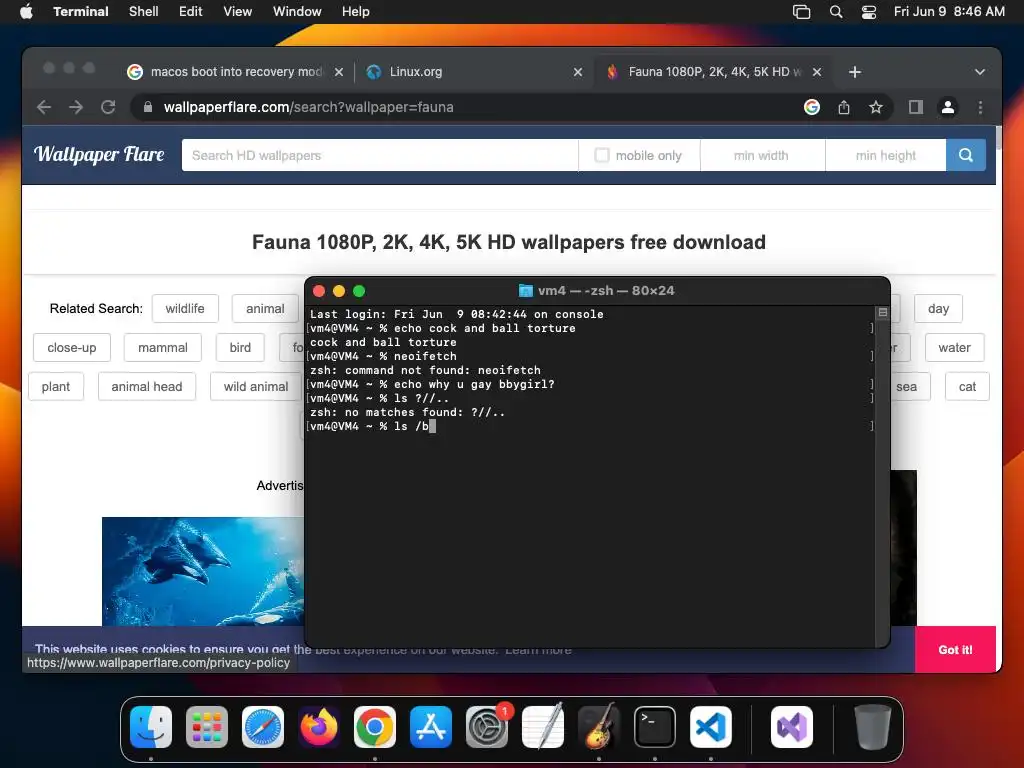The image size is (1024, 768).
Task: Click the Stage Manager windows icon
Action: pyautogui.click(x=801, y=11)
